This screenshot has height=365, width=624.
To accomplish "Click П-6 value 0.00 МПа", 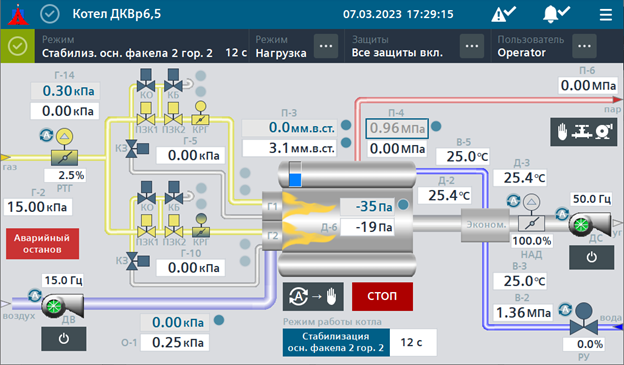I will [588, 86].
